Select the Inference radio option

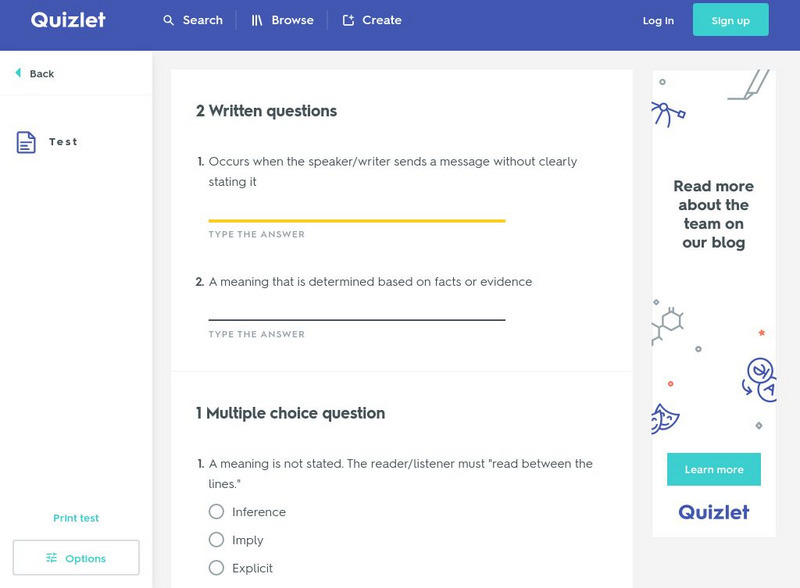(216, 512)
